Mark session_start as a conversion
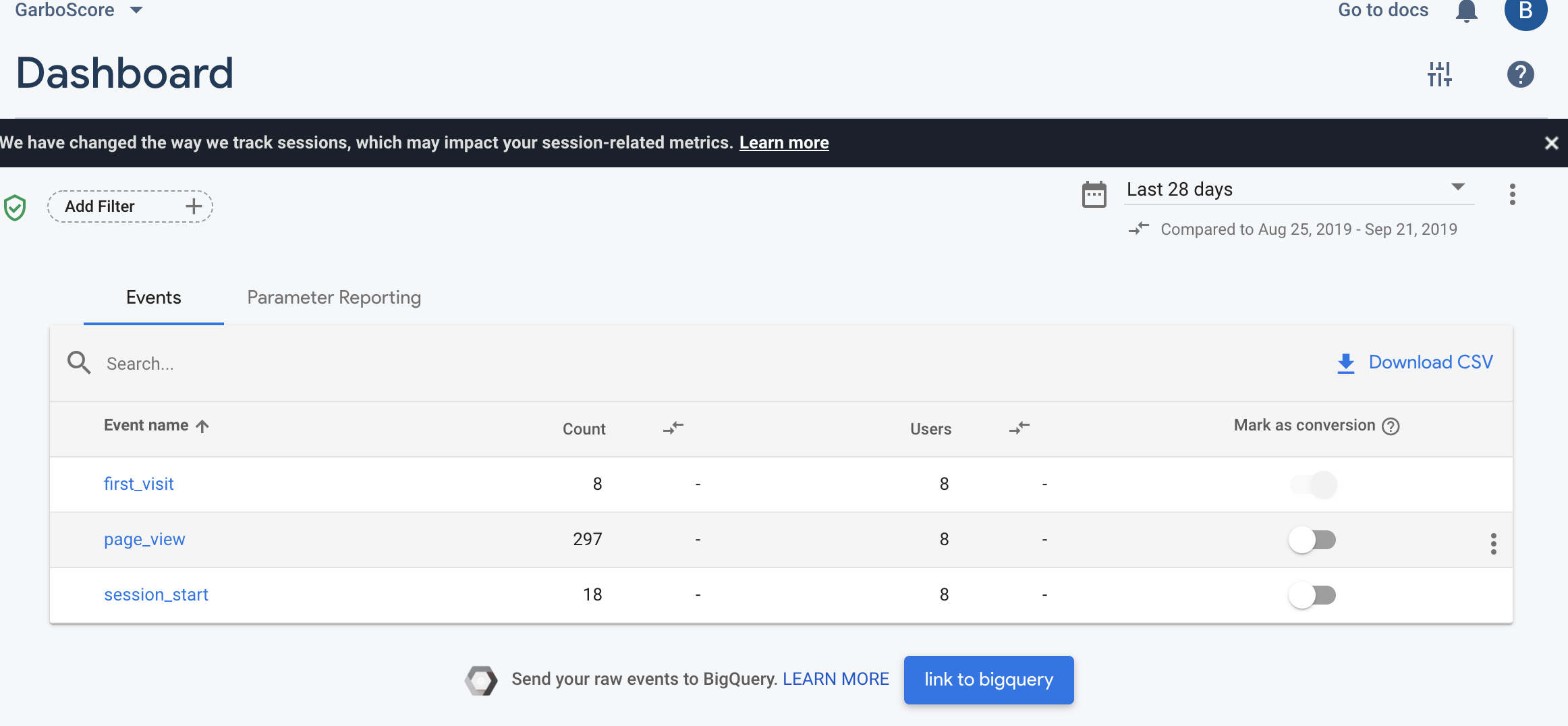Screen dimensions: 1568x726 pyautogui.click(x=1313, y=595)
